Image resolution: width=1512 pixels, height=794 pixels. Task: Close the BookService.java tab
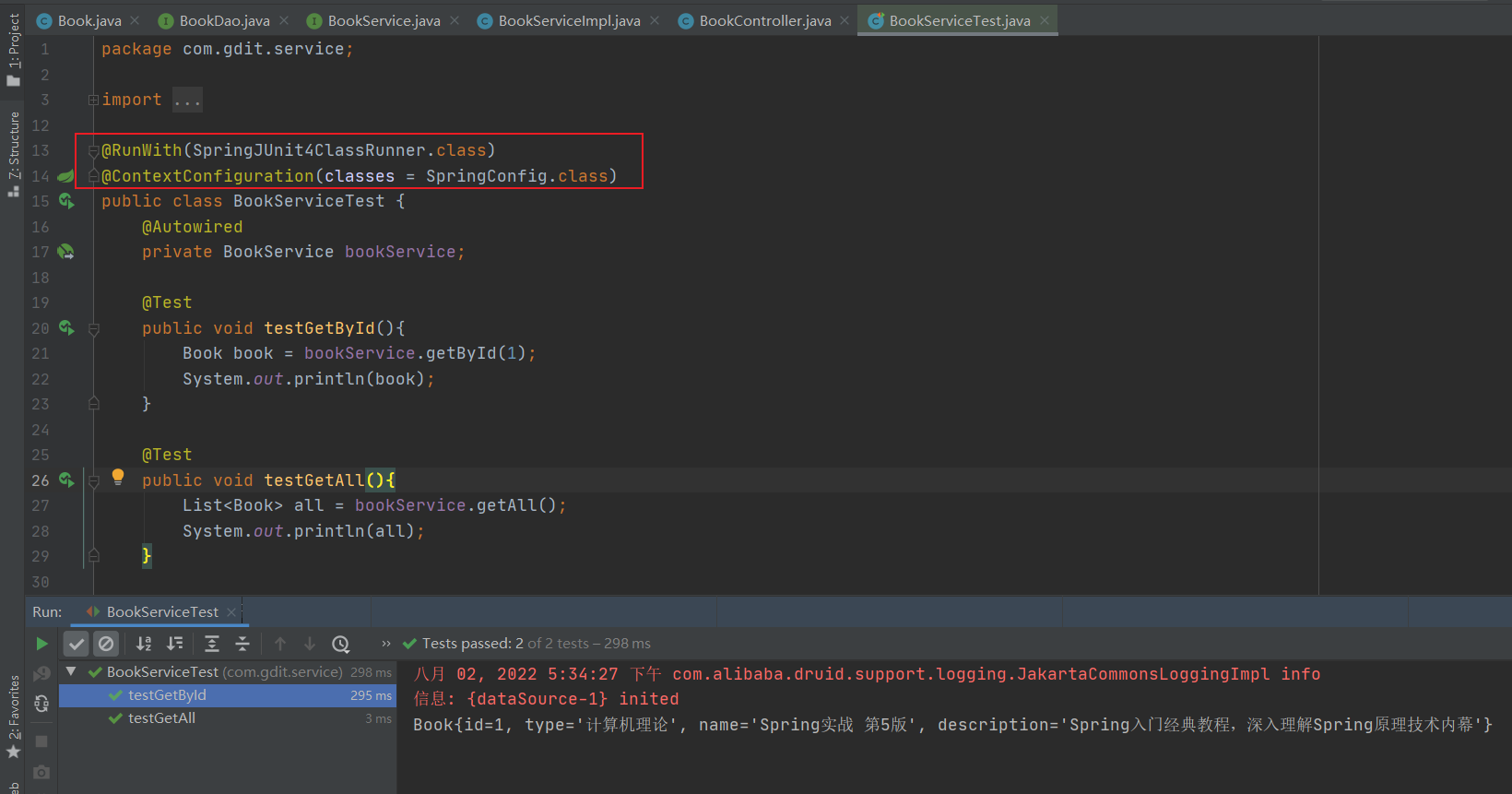coord(455,20)
